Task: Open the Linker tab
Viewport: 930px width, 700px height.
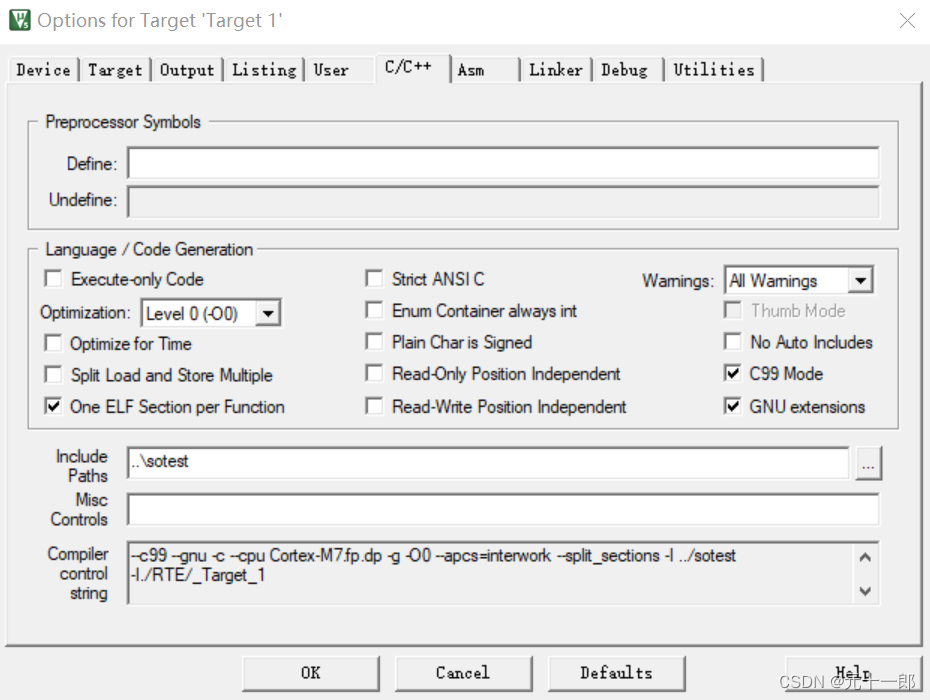Action: click(556, 69)
